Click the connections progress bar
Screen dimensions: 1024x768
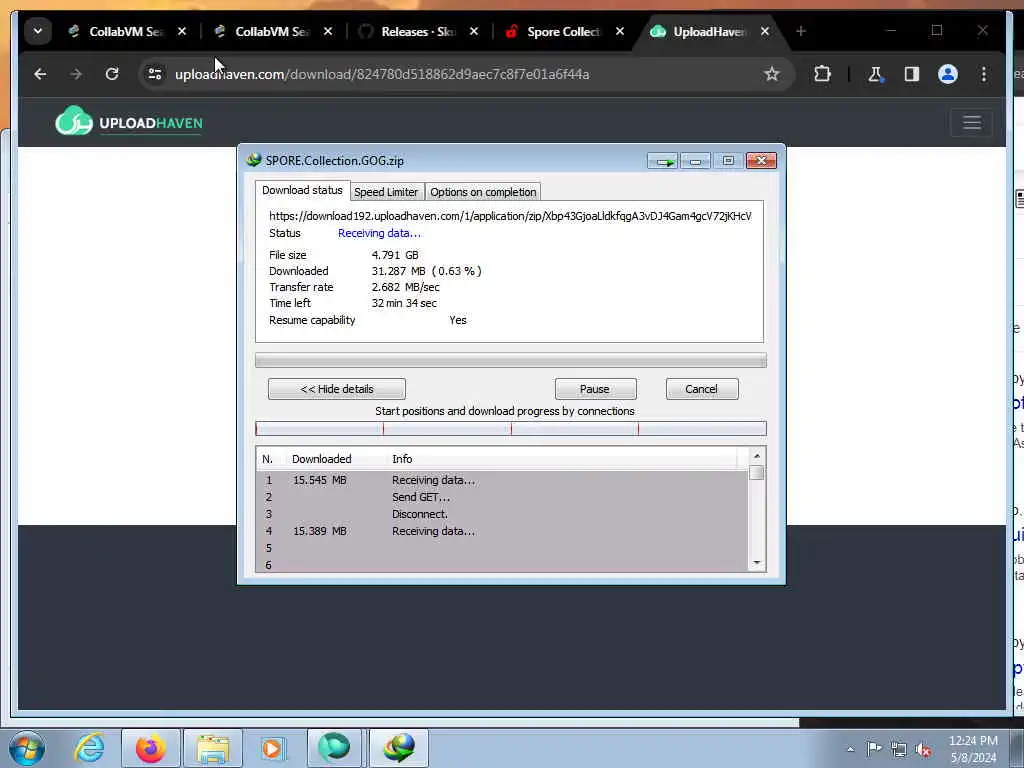(511, 428)
